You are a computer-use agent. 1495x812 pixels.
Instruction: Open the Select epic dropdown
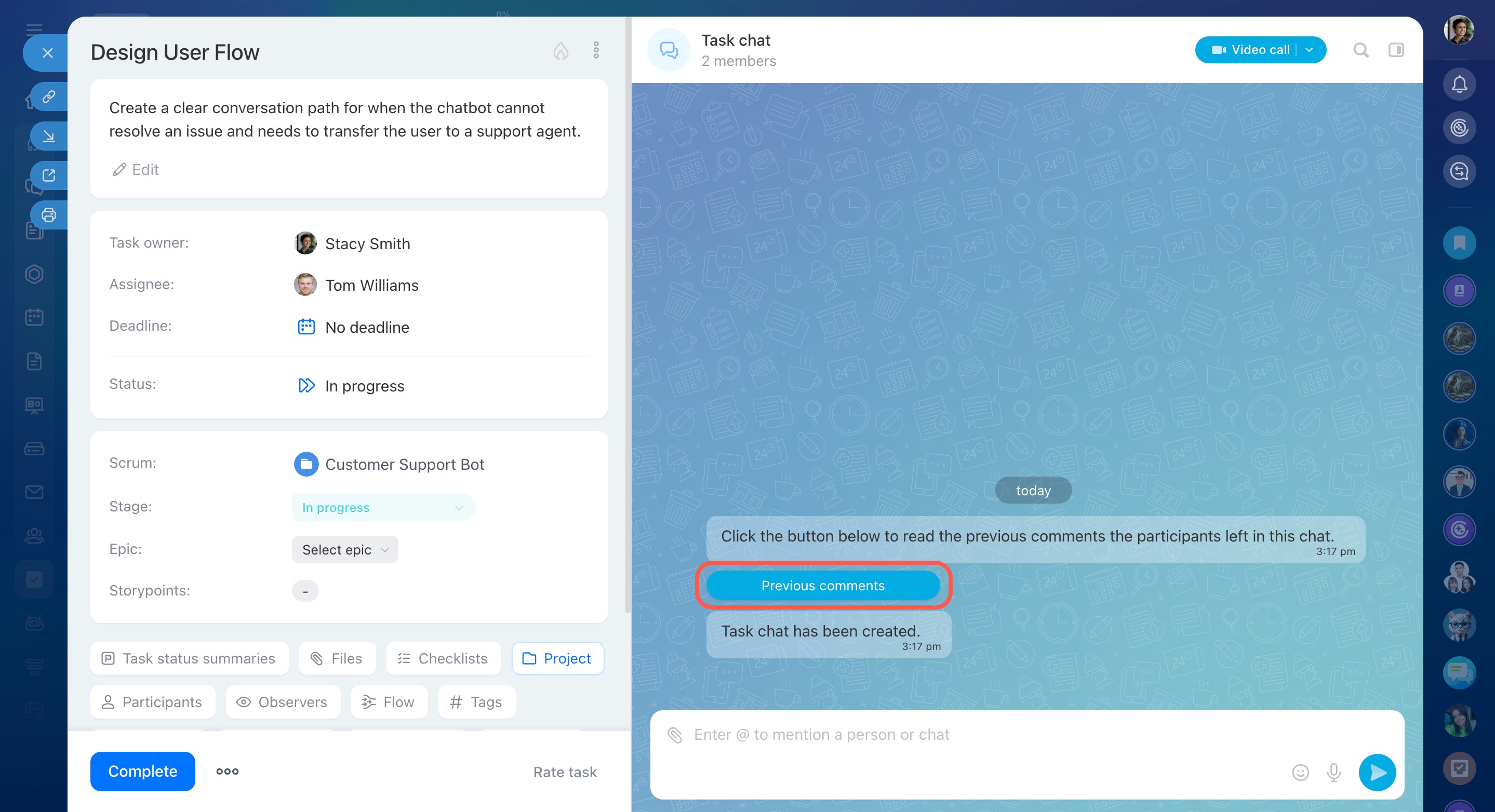click(345, 549)
